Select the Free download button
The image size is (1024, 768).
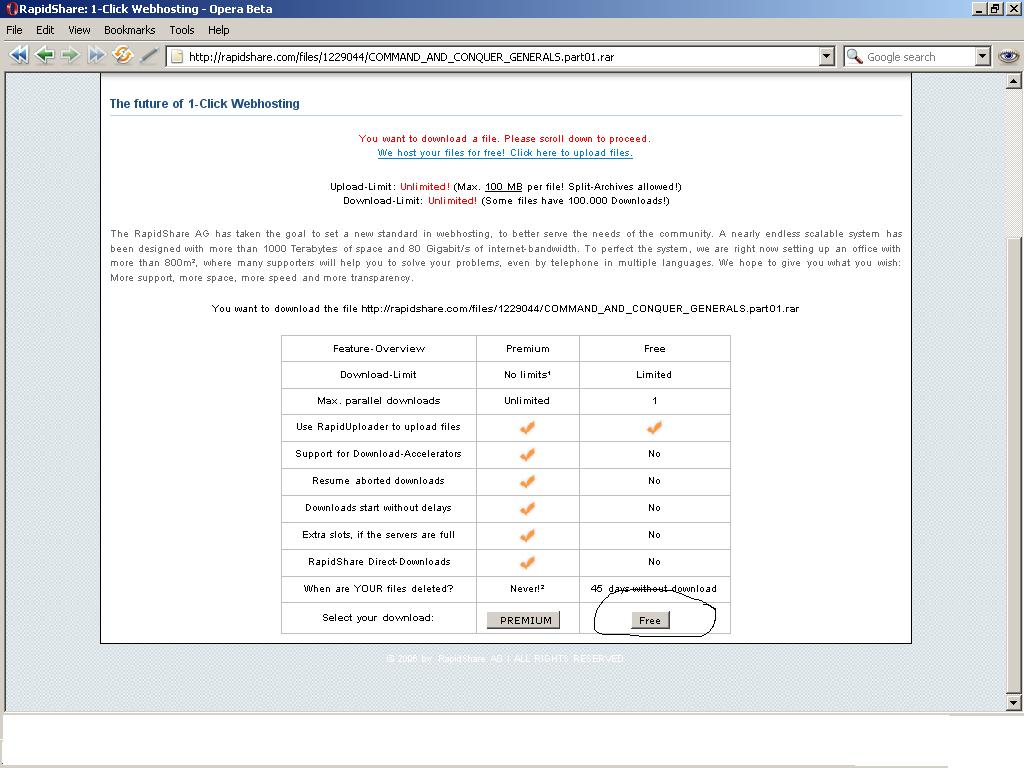pyautogui.click(x=650, y=620)
